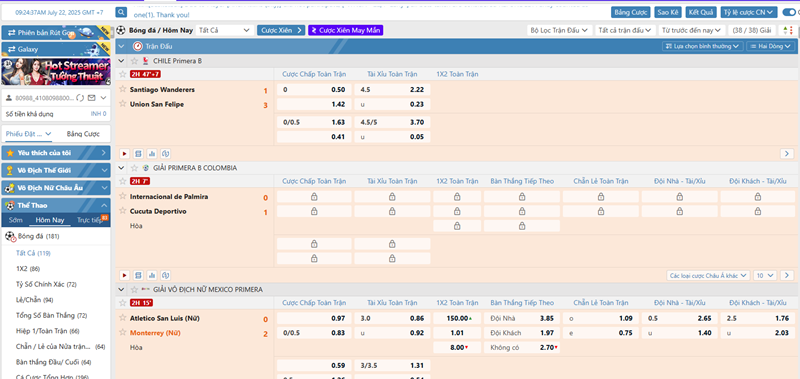The height and width of the screenshot is (379, 800).
Task: Open Phiên bản Rút Gọn banner
Action: pos(56,32)
